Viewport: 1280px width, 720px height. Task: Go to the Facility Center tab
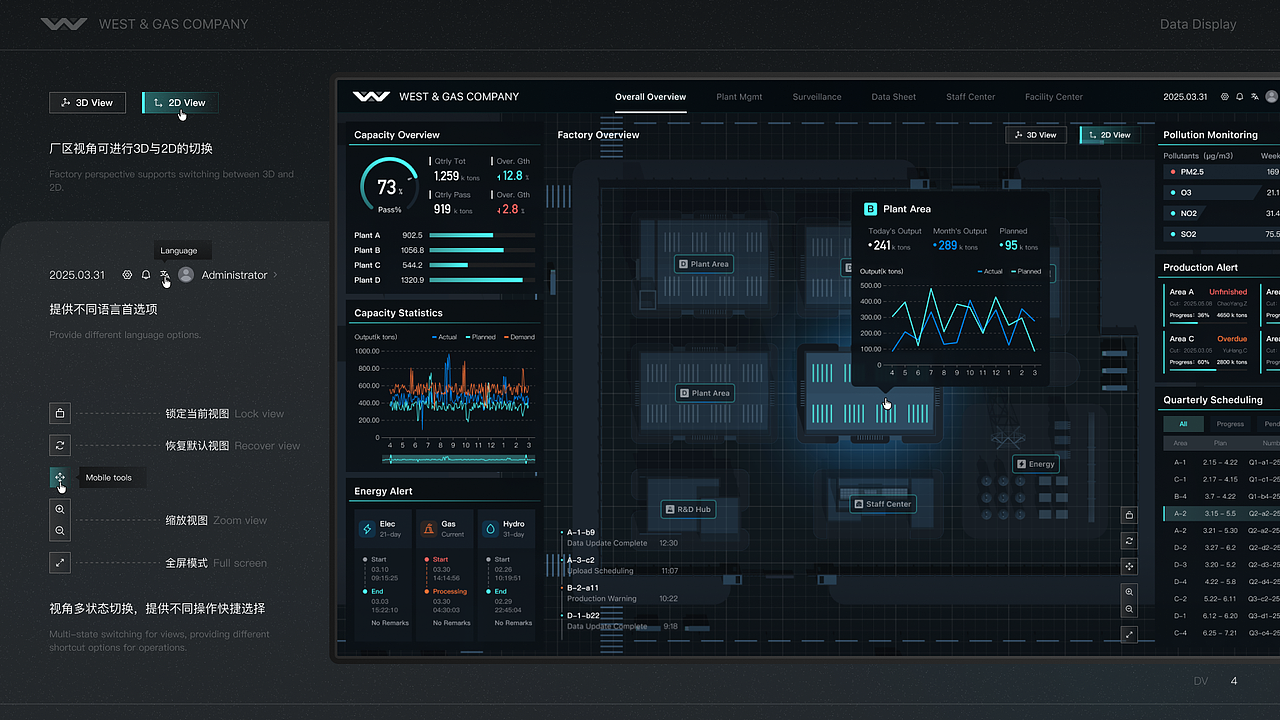click(1054, 97)
